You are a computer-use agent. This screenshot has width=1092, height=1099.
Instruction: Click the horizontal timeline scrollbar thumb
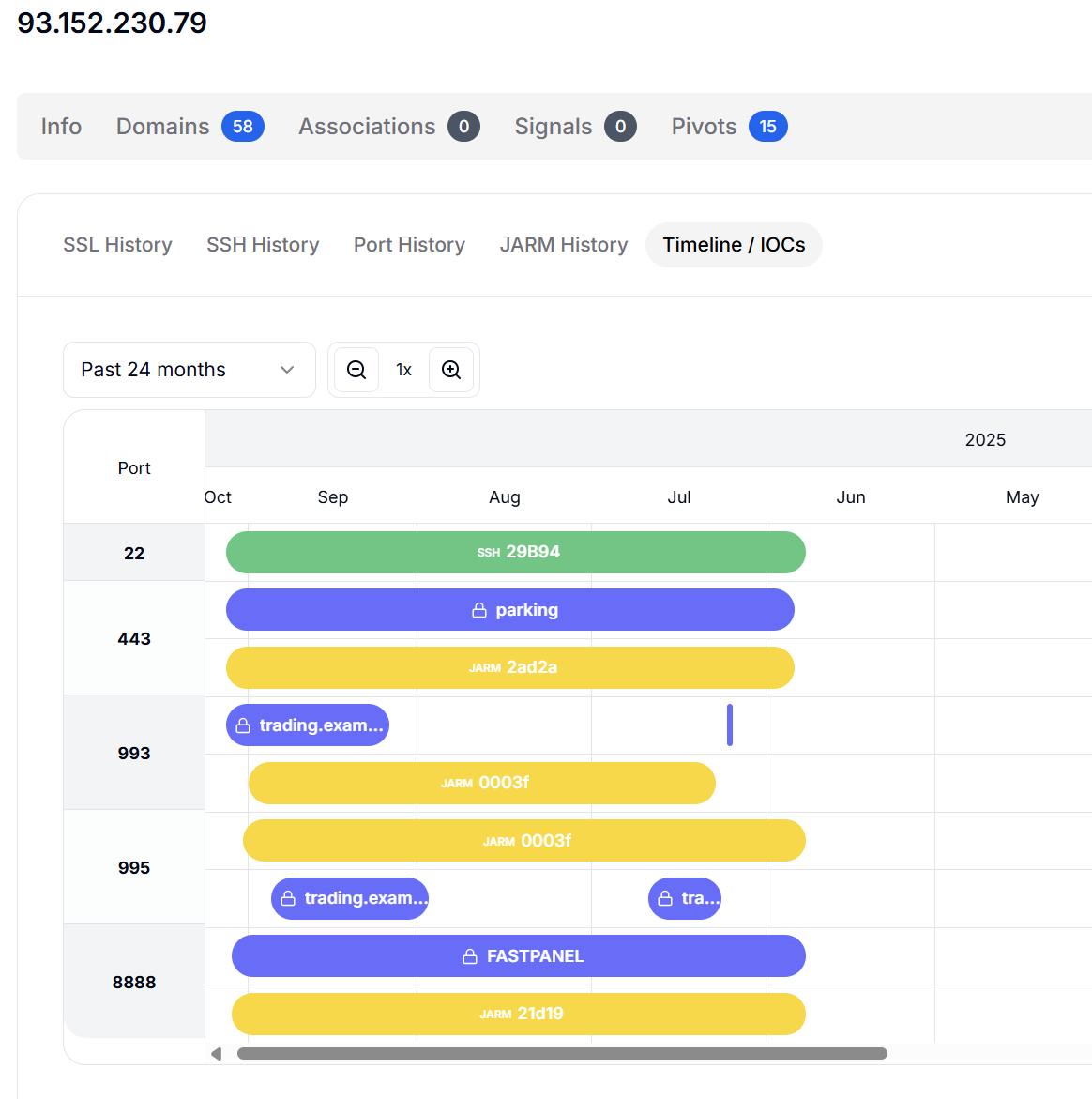(562, 1054)
